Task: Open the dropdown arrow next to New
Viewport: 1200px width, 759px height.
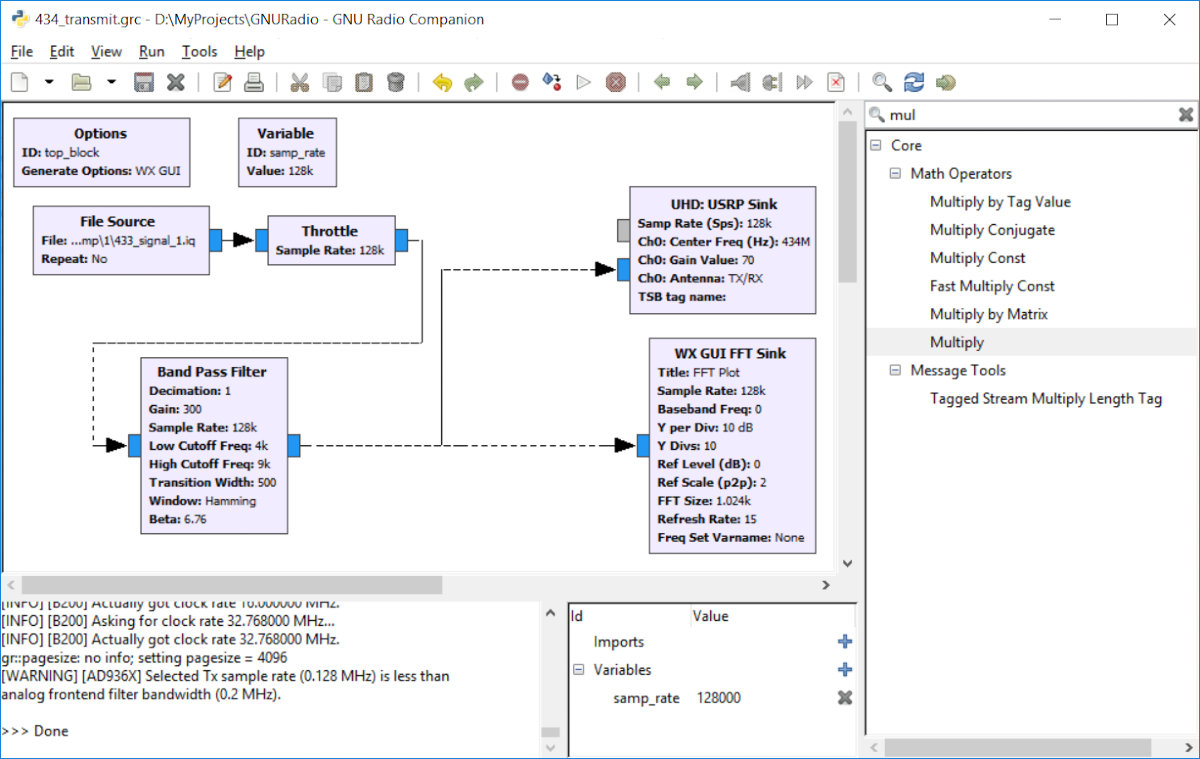Action: [49, 82]
